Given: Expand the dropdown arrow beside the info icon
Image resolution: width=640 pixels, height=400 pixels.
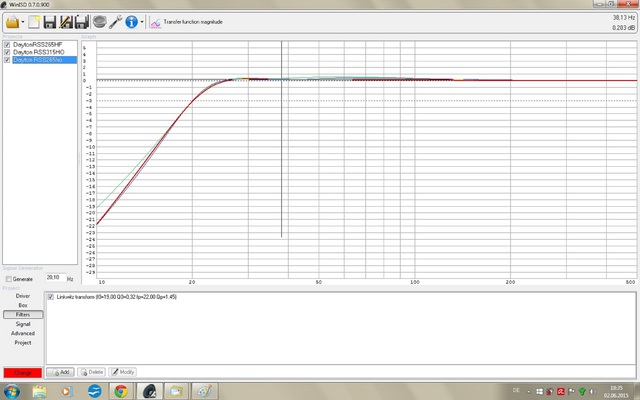Looking at the screenshot, I should pyautogui.click(x=142, y=21).
